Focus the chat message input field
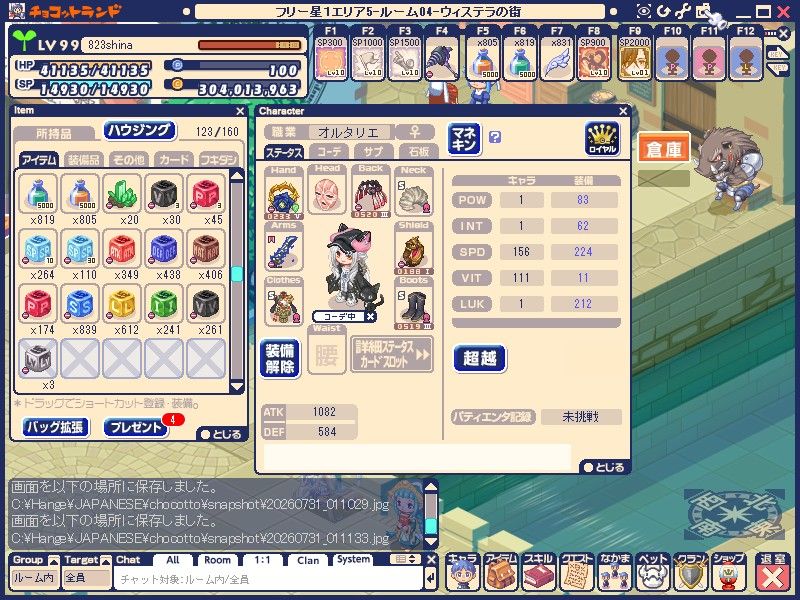 (268, 579)
